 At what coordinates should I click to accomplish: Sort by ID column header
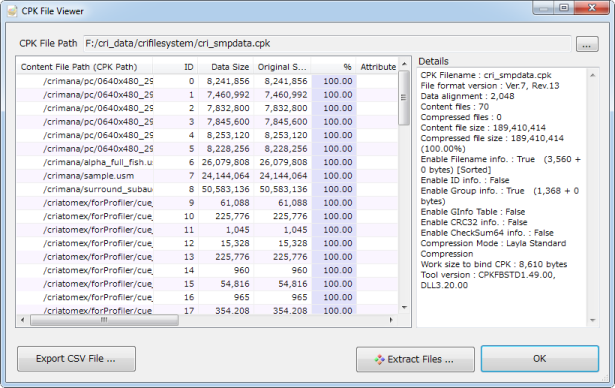(x=175, y=67)
